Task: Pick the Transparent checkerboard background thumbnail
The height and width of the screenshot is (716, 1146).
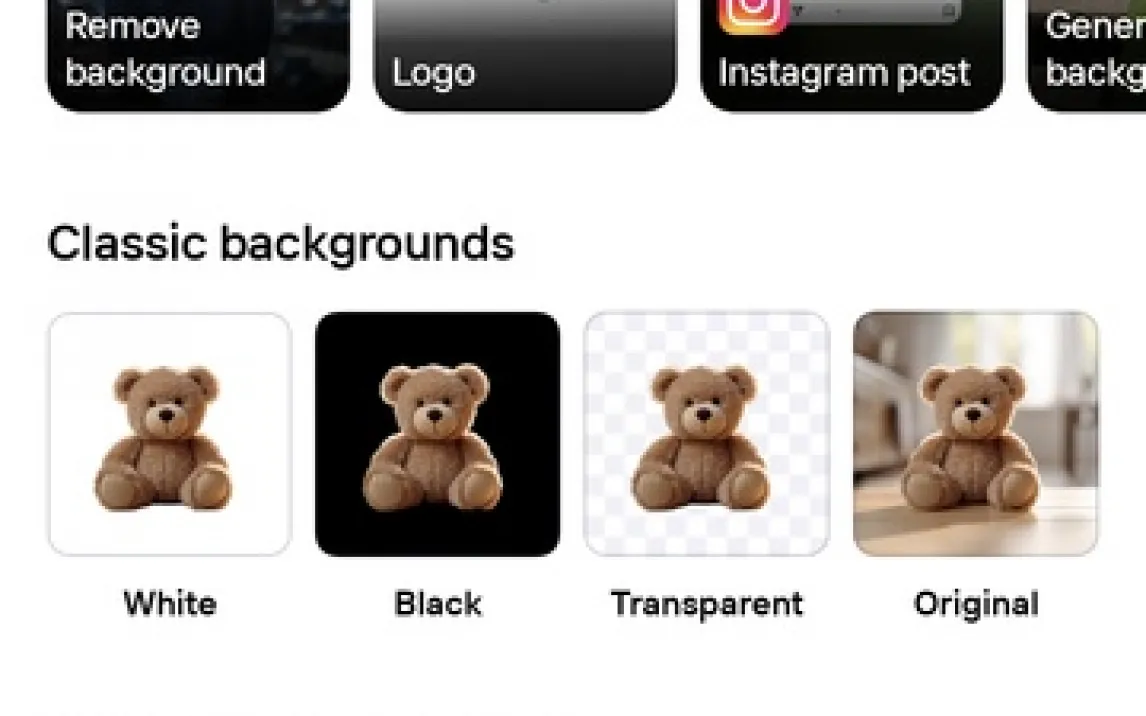Action: click(707, 434)
